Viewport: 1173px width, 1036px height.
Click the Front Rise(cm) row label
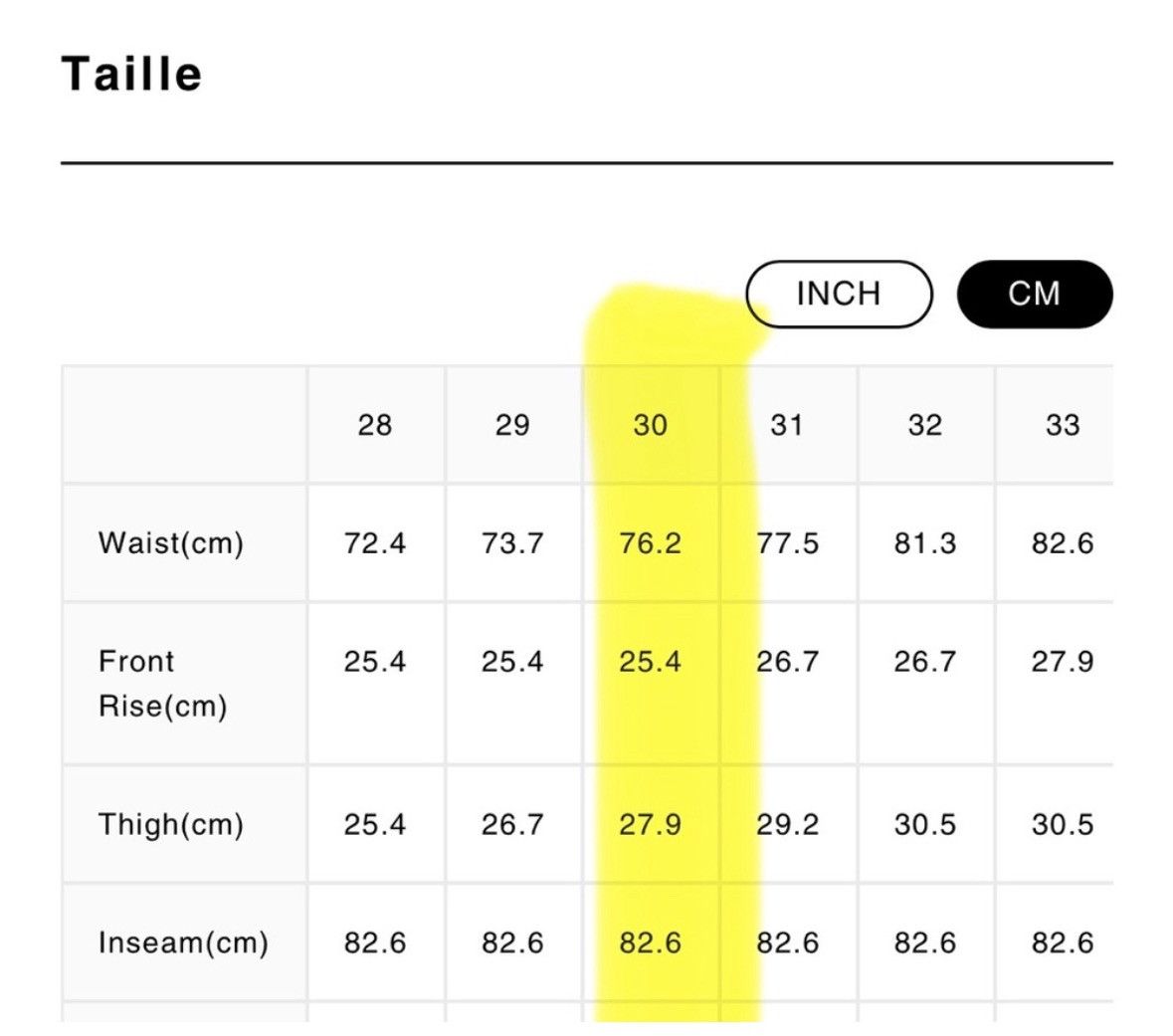coord(163,684)
